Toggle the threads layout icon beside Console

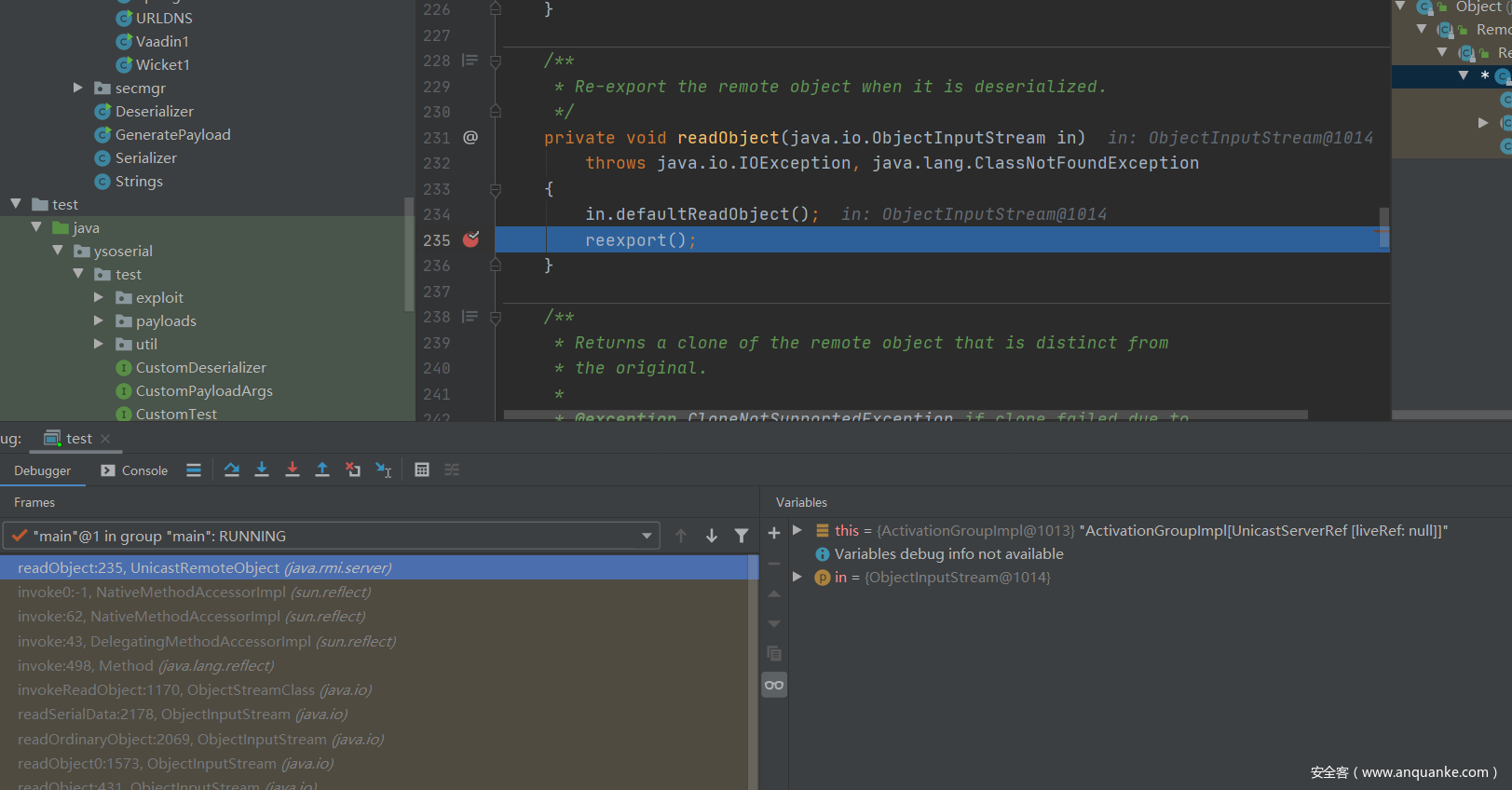point(194,470)
